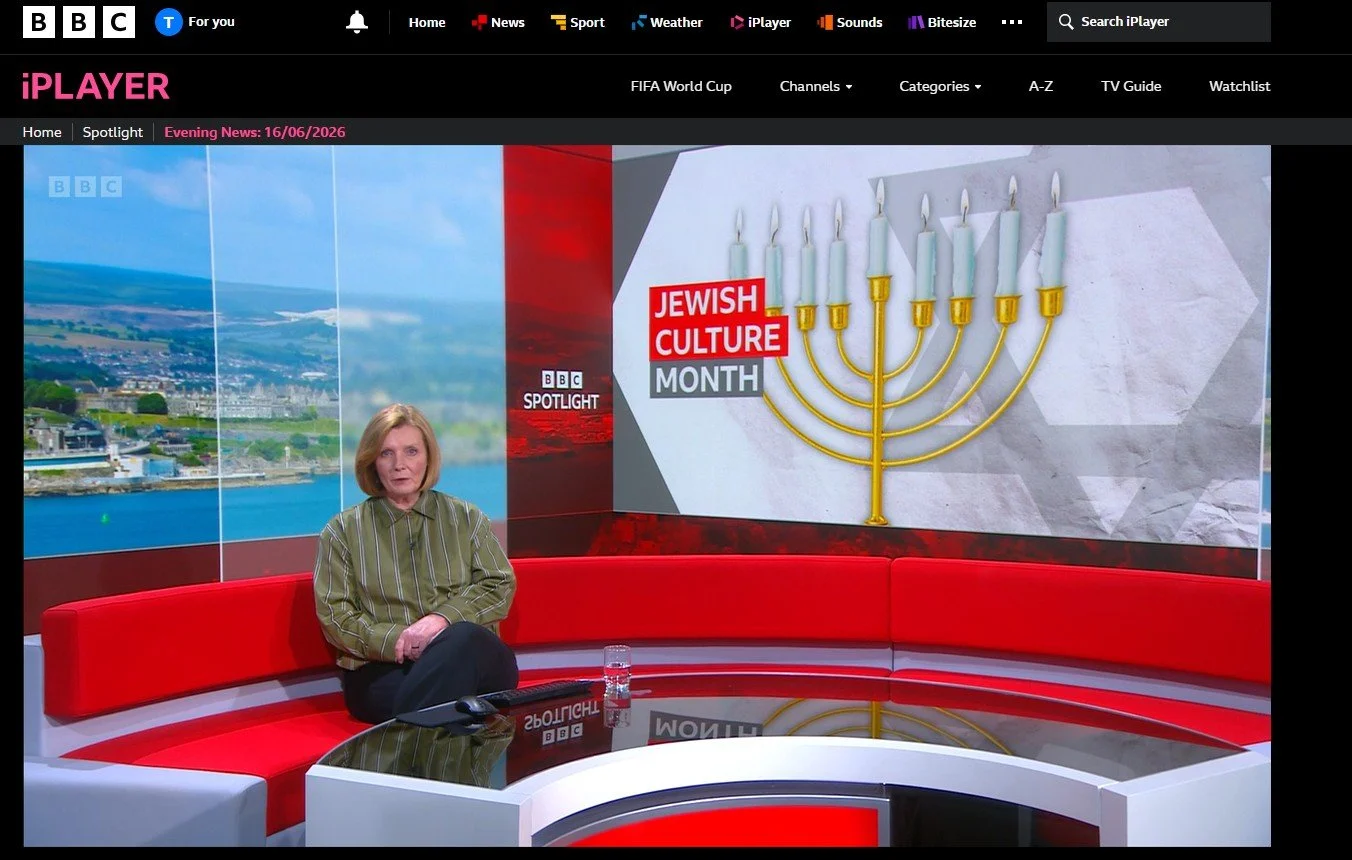Open the A-Z programme list
1352x860 pixels.
point(1041,87)
